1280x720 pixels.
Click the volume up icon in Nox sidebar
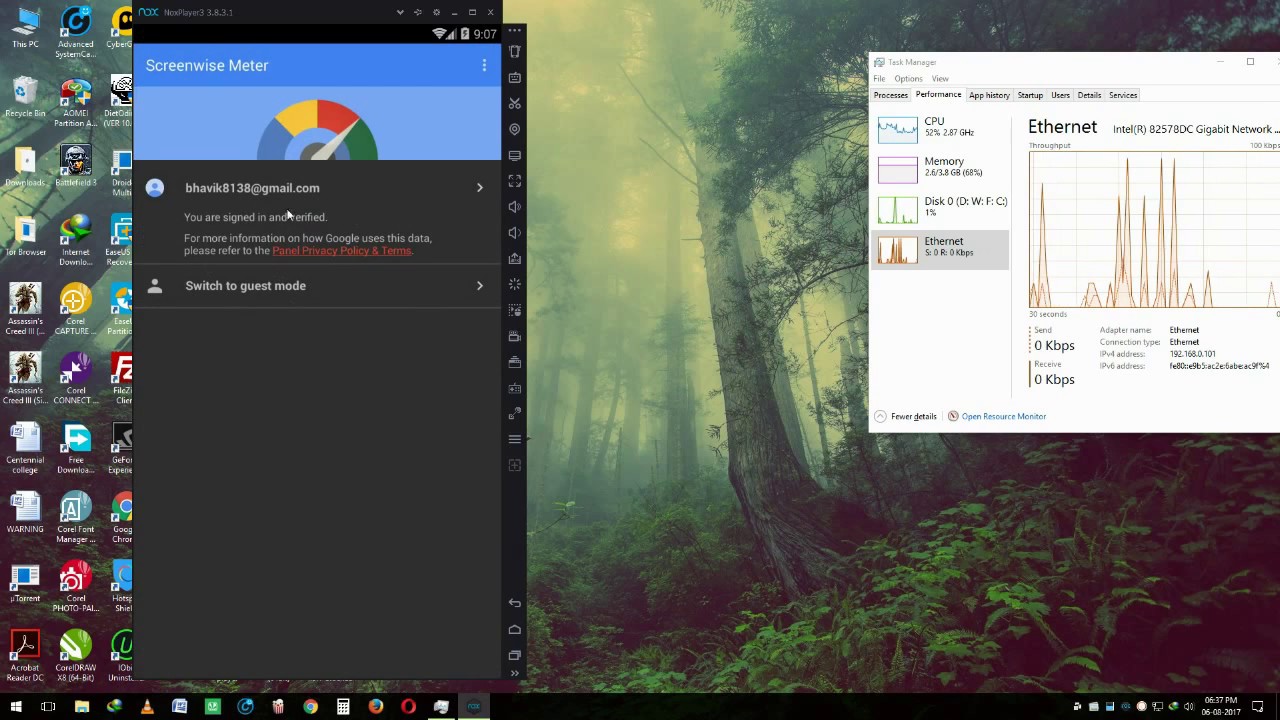[515, 207]
